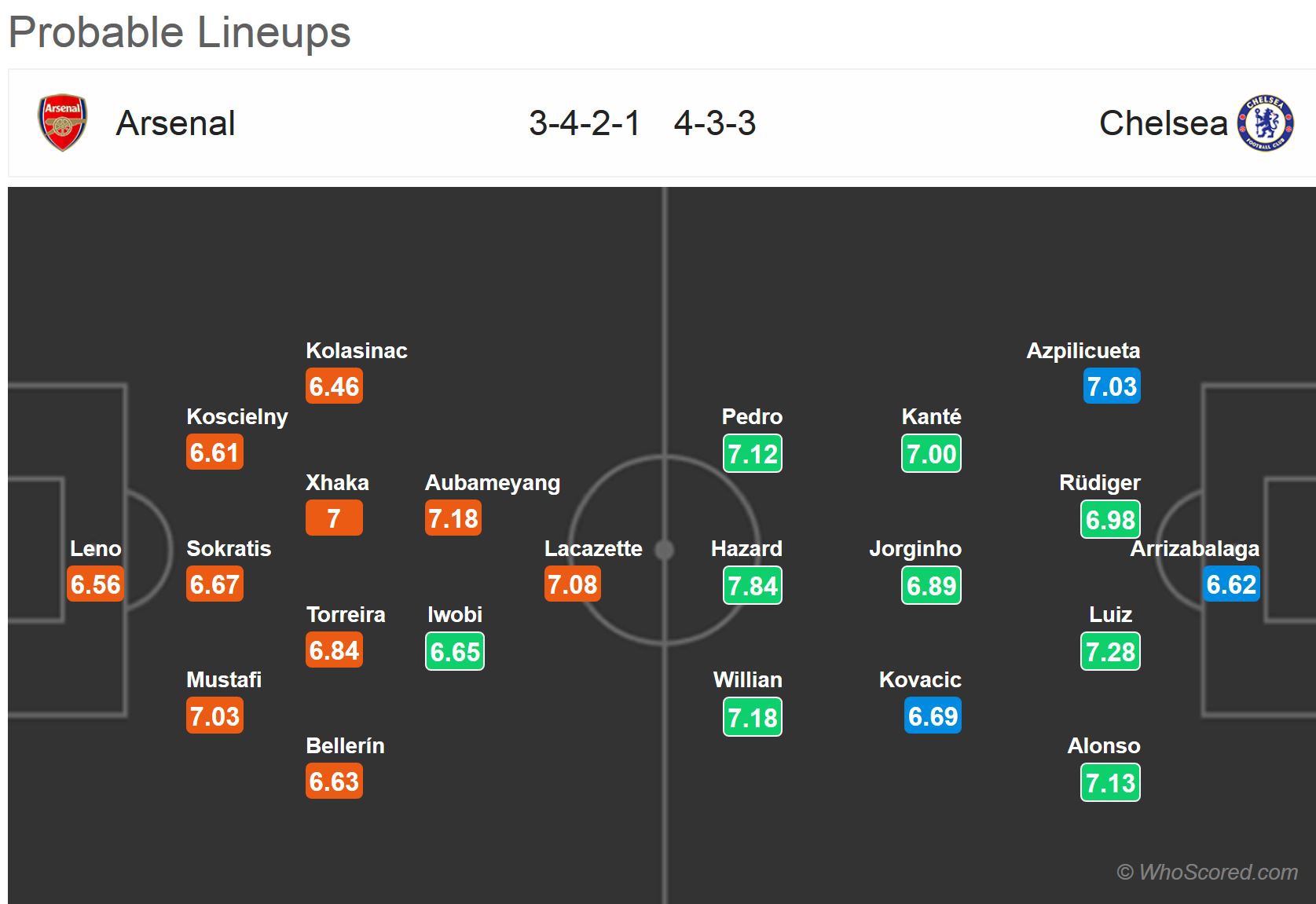1316x904 pixels.
Task: Click Xhaka's orange 7 rating badge
Action: 334,518
